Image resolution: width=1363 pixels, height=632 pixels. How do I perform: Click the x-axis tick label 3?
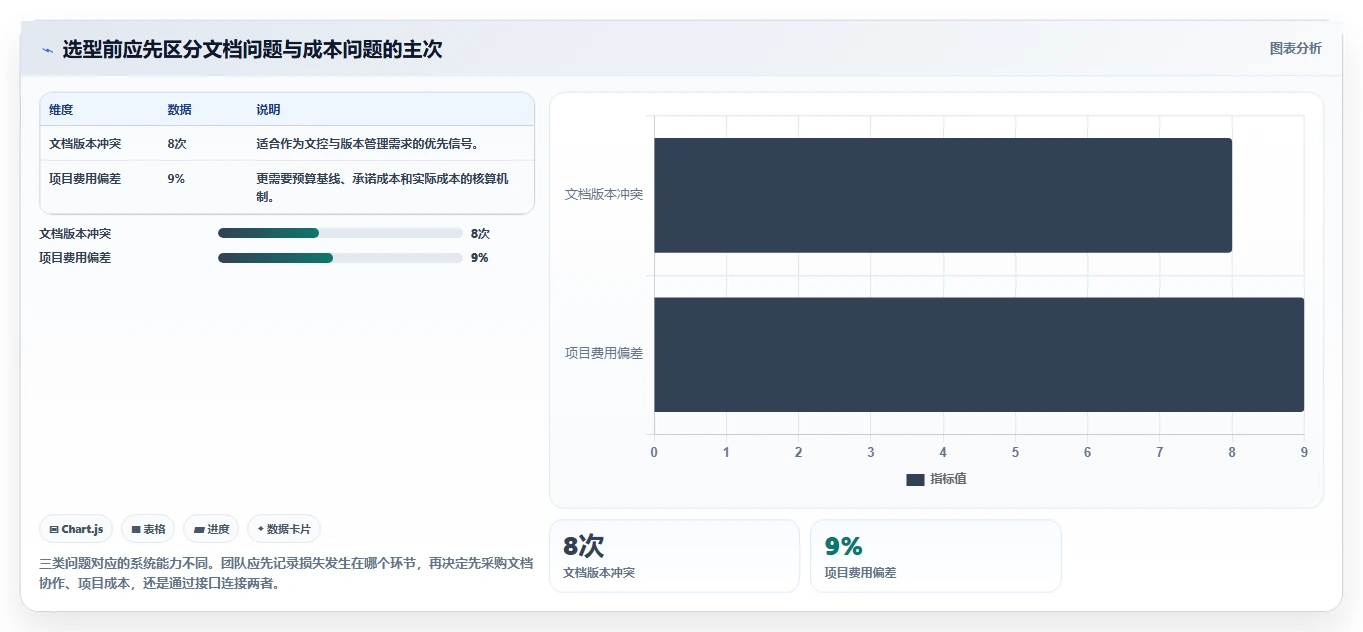[871, 453]
